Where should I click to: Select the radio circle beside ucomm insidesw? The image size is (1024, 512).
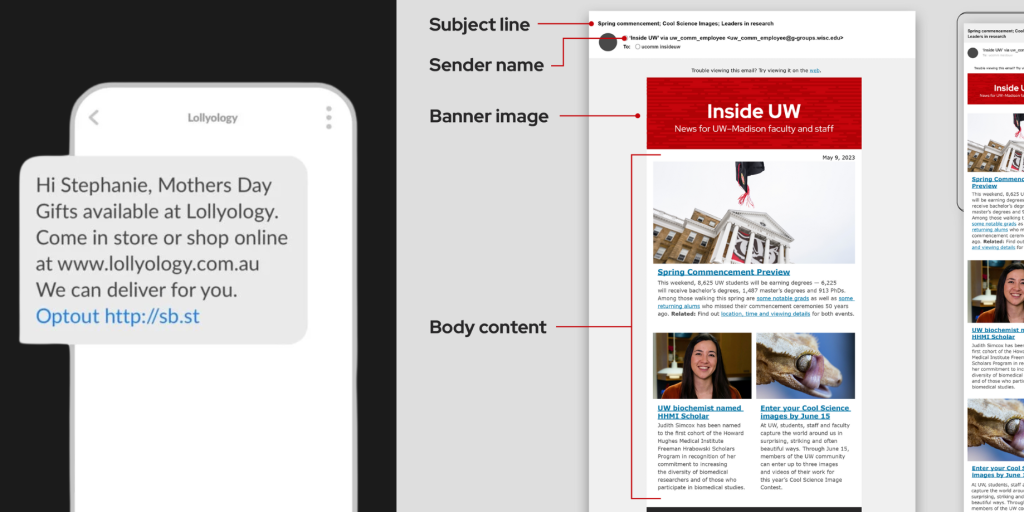pyautogui.click(x=638, y=47)
